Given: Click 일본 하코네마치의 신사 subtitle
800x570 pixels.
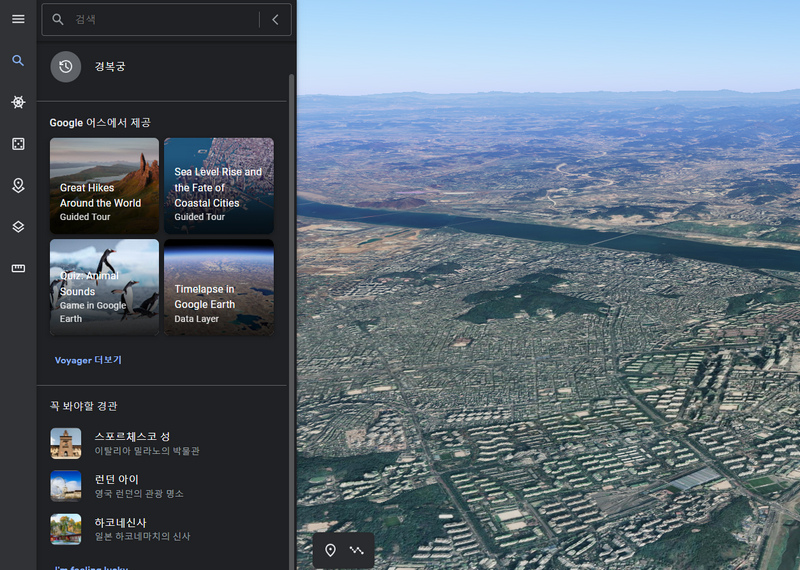Looking at the screenshot, I should 142,536.
